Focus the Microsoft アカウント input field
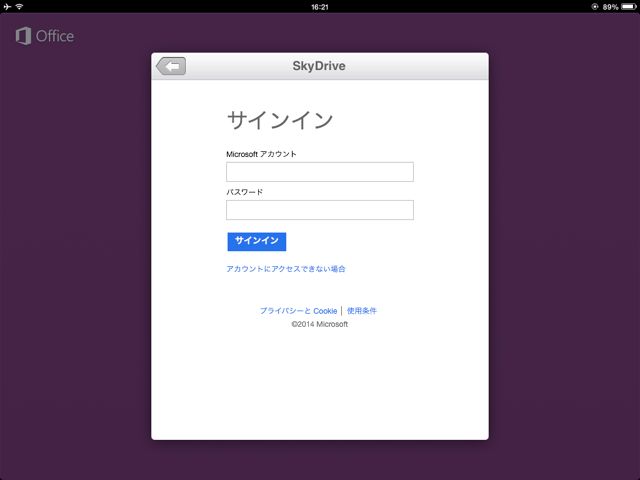640x480 pixels. (x=320, y=172)
